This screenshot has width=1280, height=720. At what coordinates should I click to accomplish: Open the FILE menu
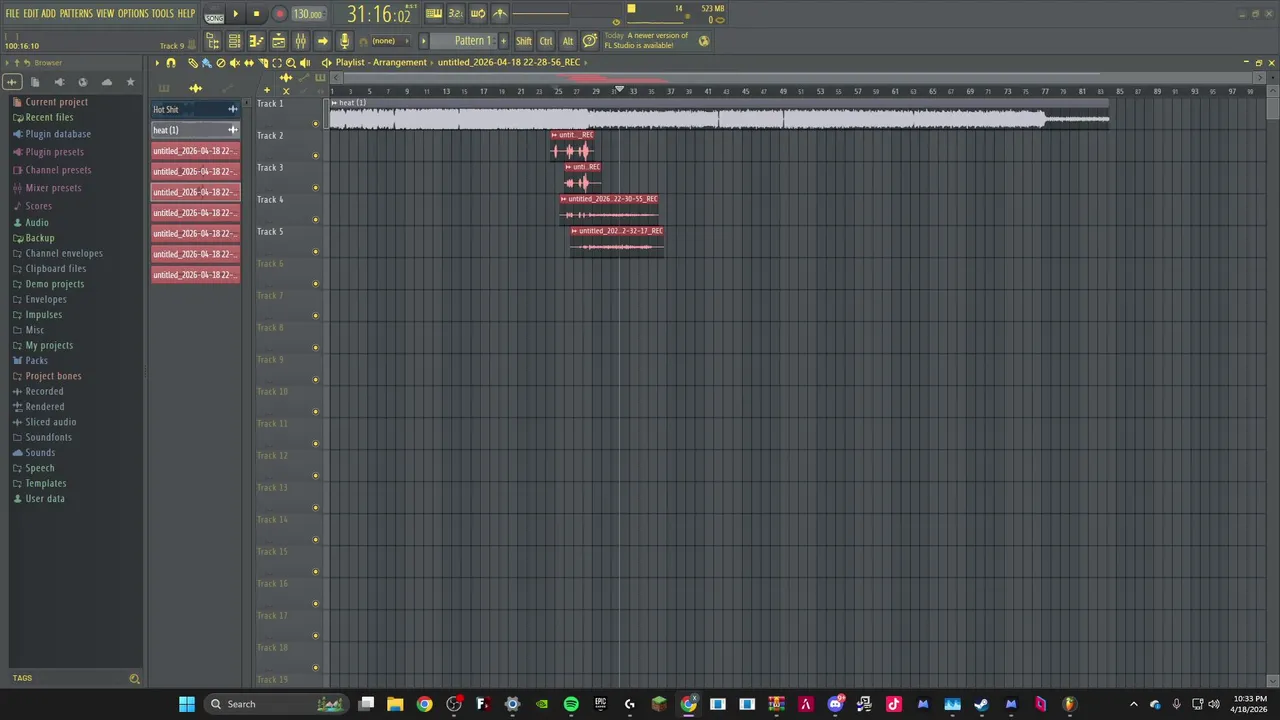(12, 13)
